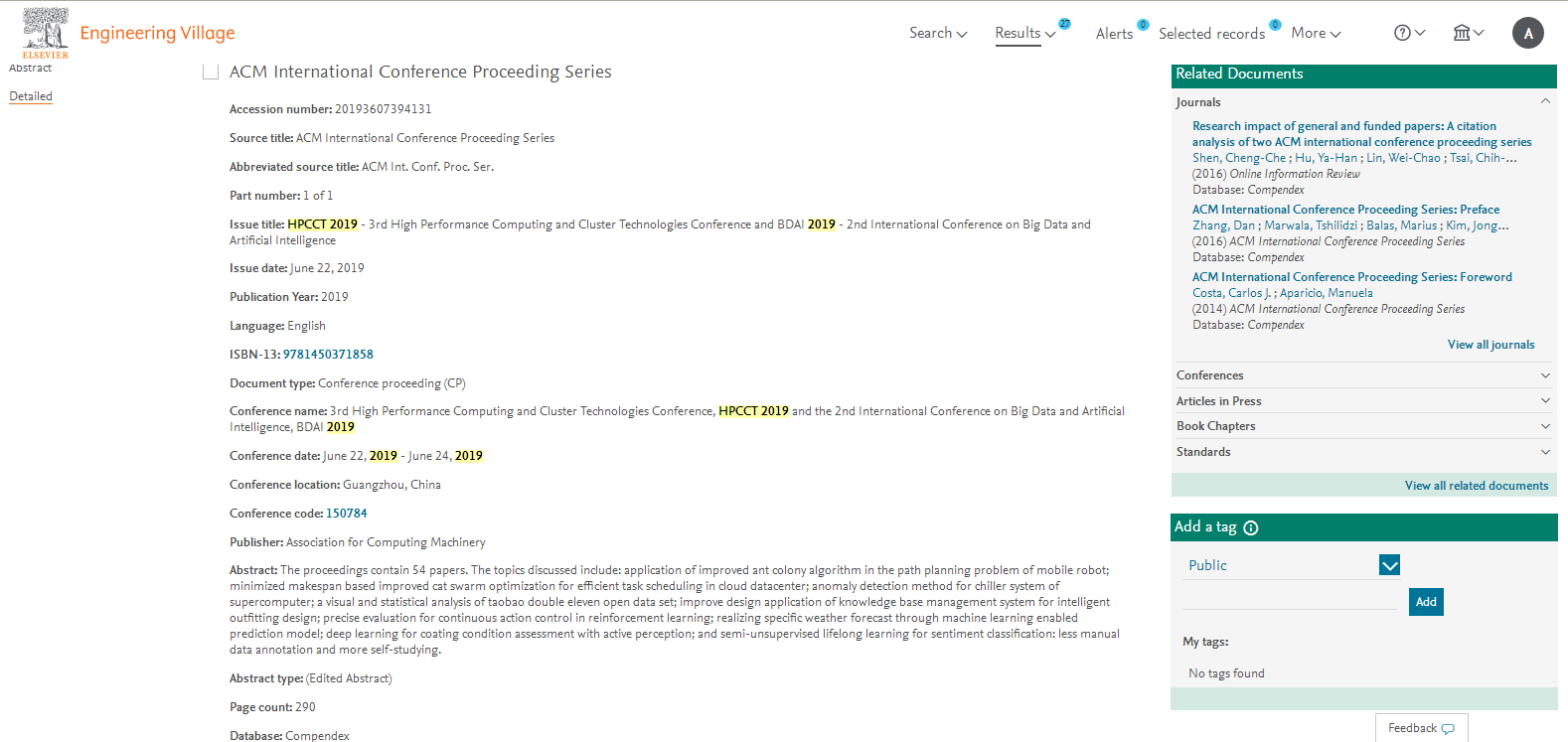Image resolution: width=1568 pixels, height=742 pixels.
Task: Switch to the Detailed view tab
Action: click(31, 96)
